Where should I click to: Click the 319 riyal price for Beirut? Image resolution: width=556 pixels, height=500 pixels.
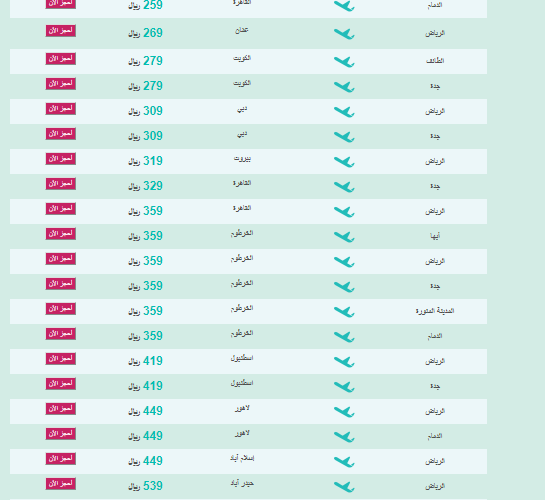[x=145, y=161]
